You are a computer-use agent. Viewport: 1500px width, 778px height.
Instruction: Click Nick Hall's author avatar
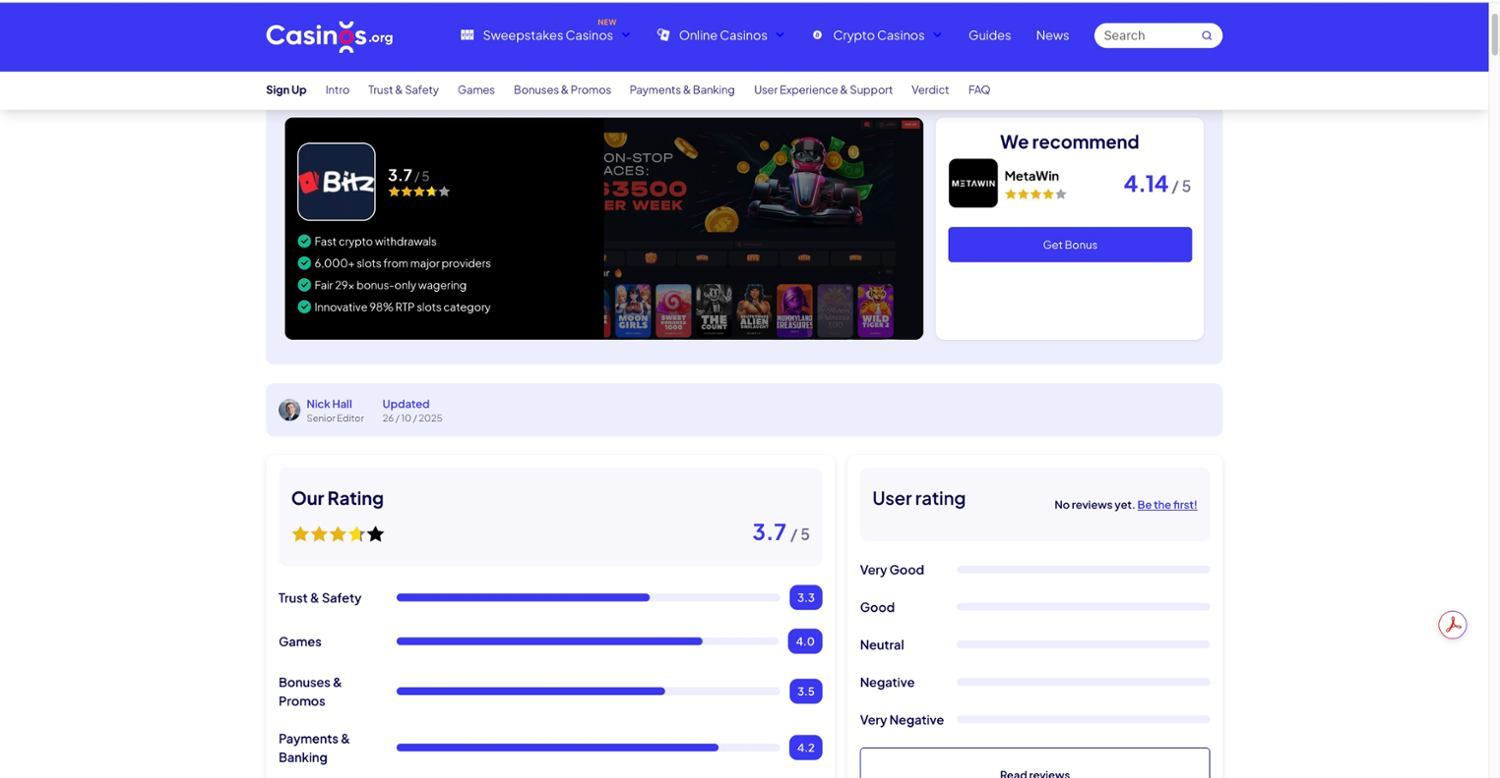[x=289, y=410]
